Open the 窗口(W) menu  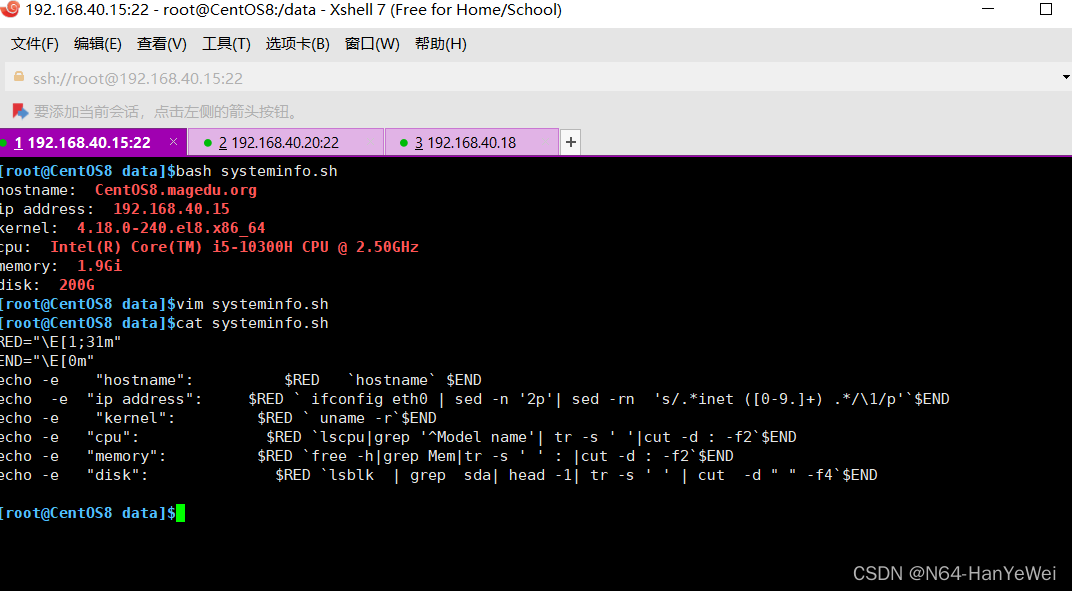point(372,43)
